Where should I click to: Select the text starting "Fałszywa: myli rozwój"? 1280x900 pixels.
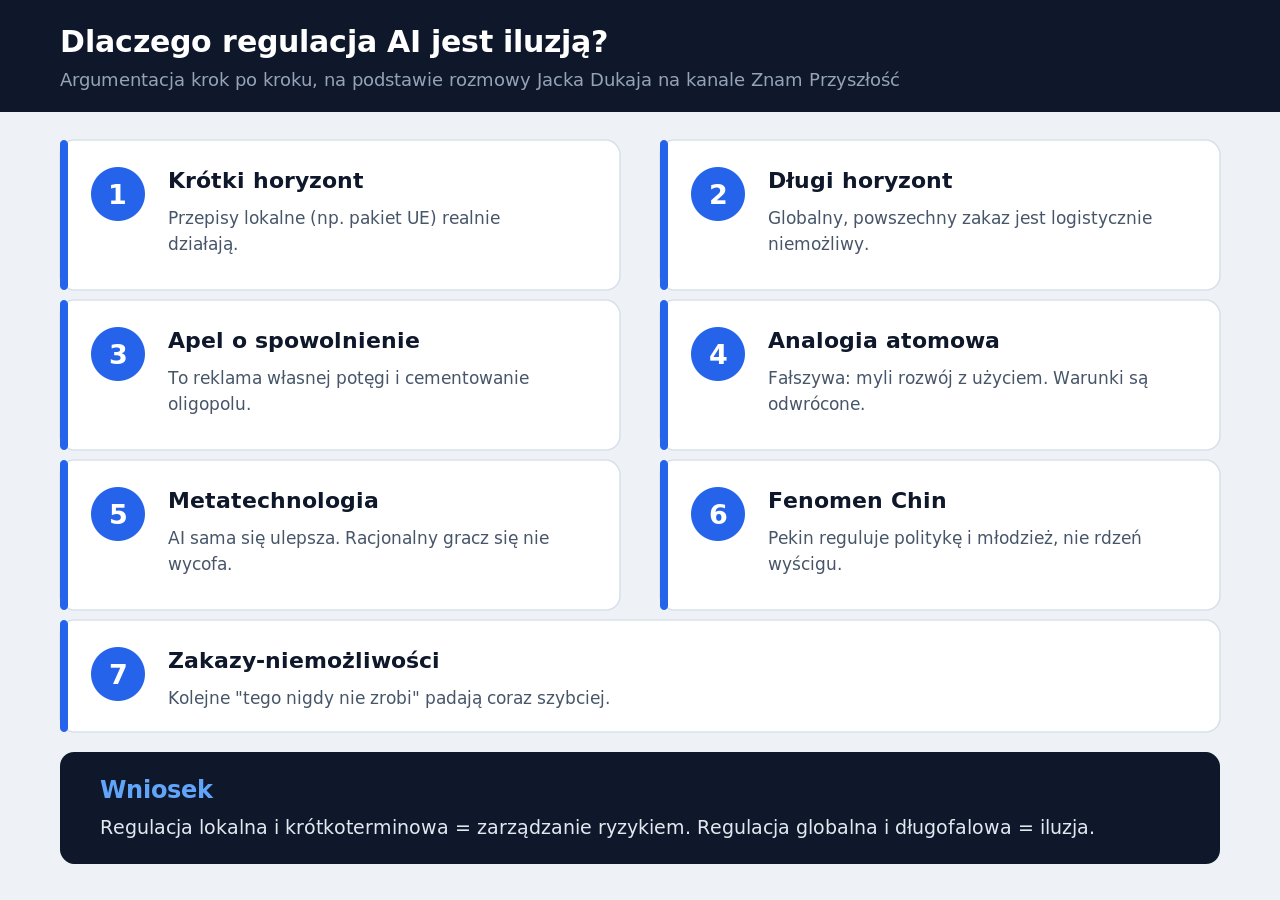coord(958,391)
